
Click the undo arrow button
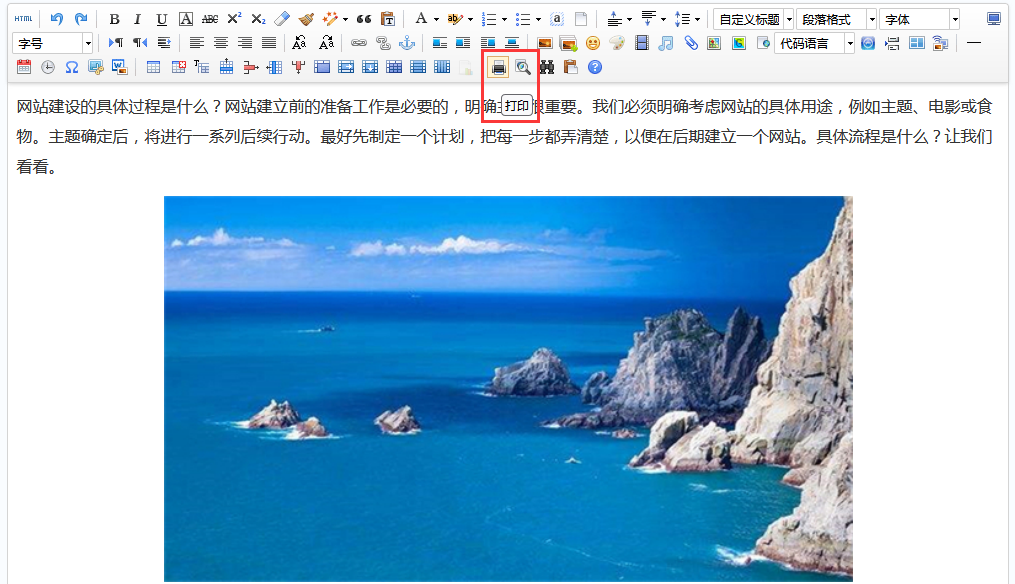(57, 19)
